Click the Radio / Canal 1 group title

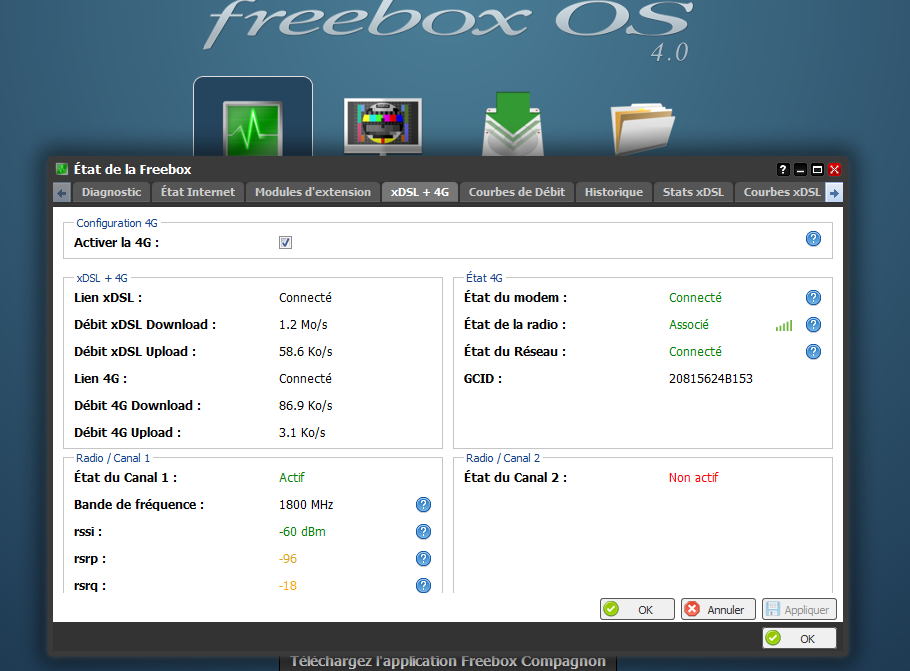click(113, 459)
